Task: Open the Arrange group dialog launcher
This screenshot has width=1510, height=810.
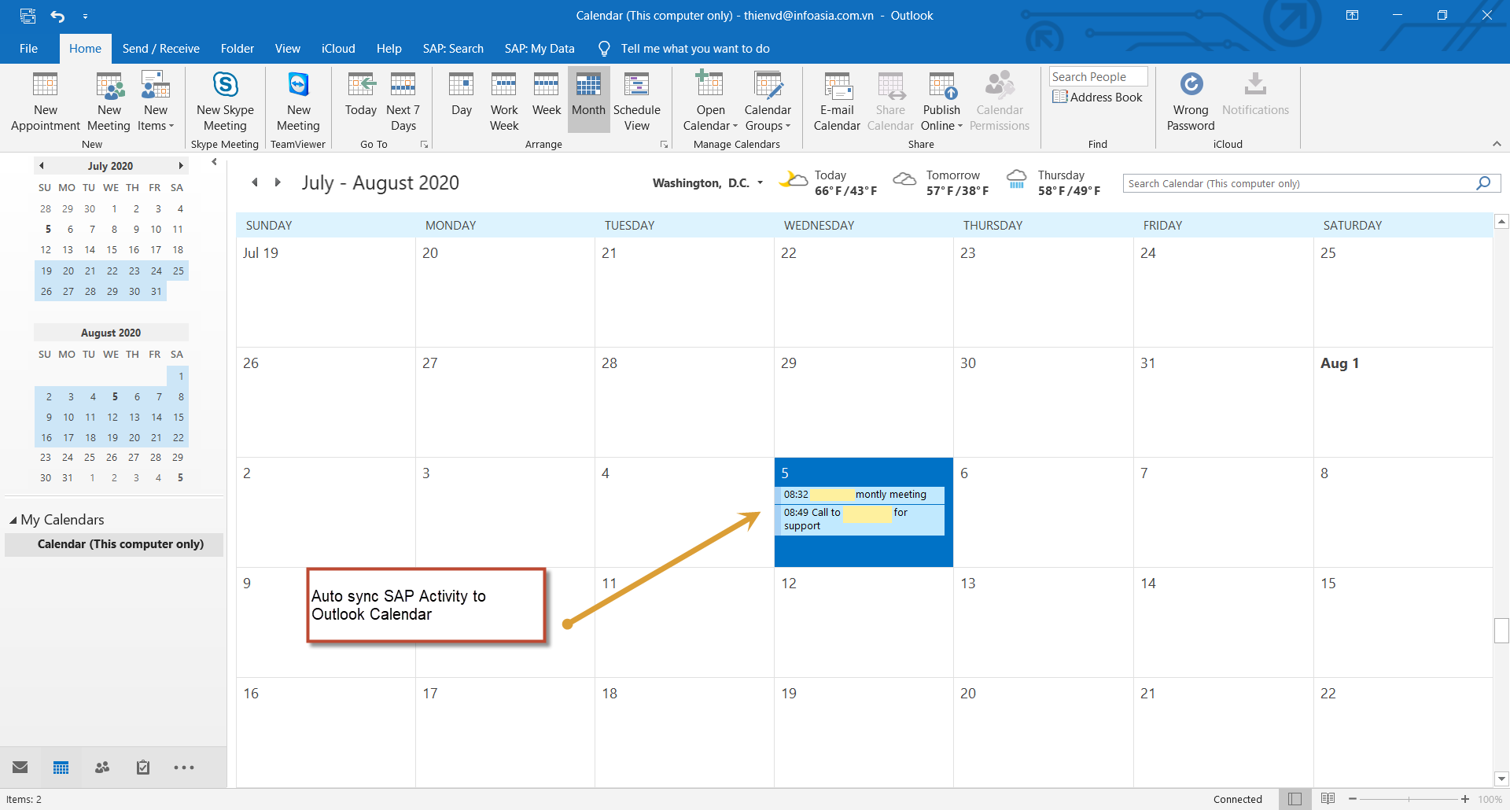Action: [664, 145]
